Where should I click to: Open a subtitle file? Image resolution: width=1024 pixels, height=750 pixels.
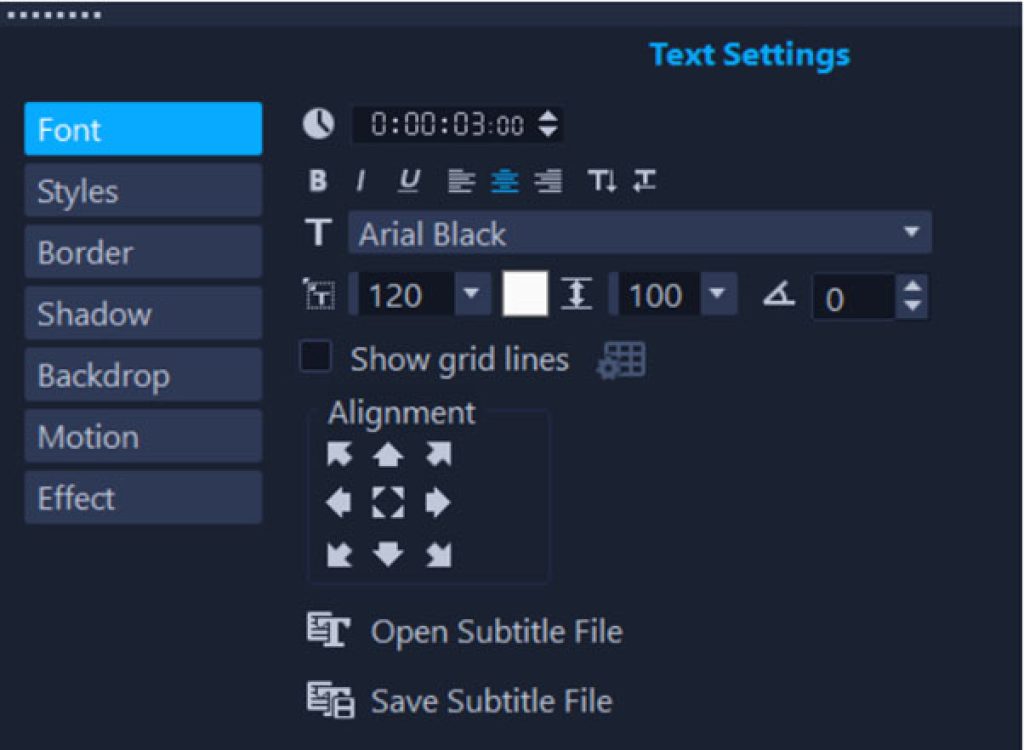click(x=497, y=631)
